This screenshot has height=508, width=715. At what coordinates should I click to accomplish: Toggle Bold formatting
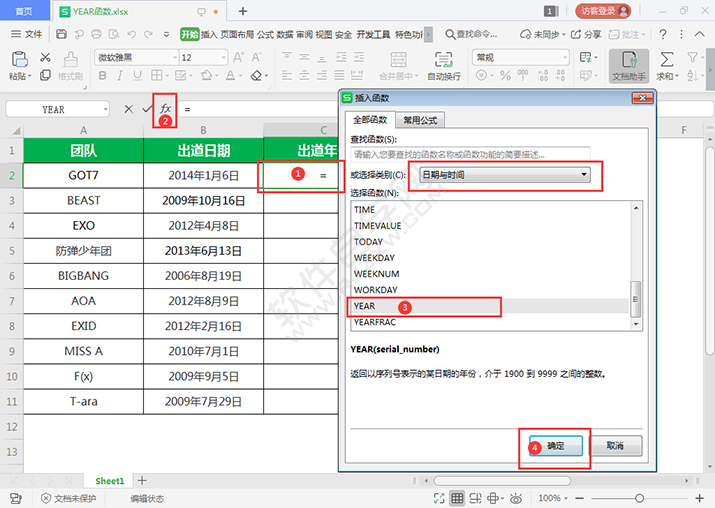pos(103,75)
